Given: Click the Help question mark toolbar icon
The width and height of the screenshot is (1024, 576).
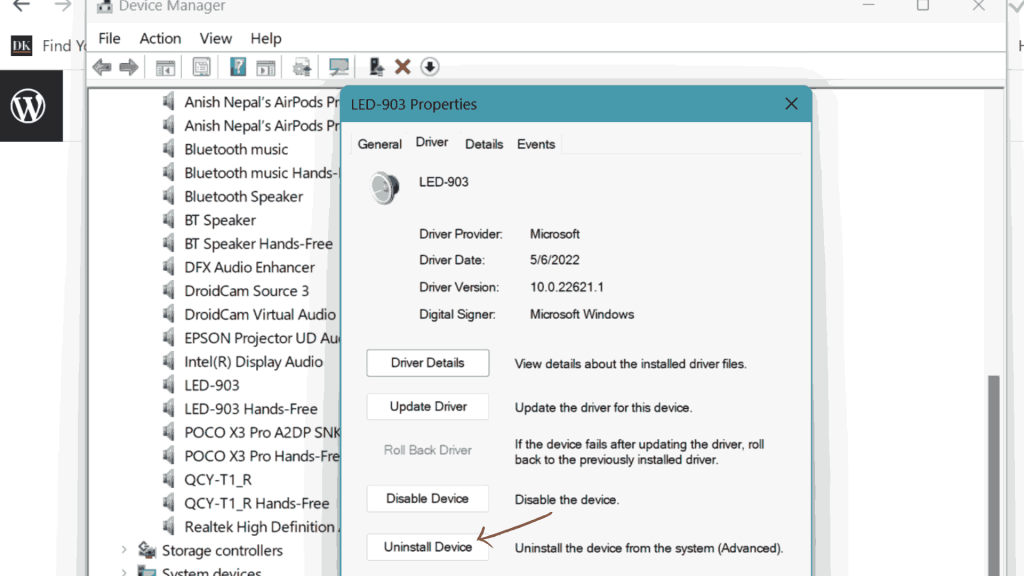Looking at the screenshot, I should 238,67.
